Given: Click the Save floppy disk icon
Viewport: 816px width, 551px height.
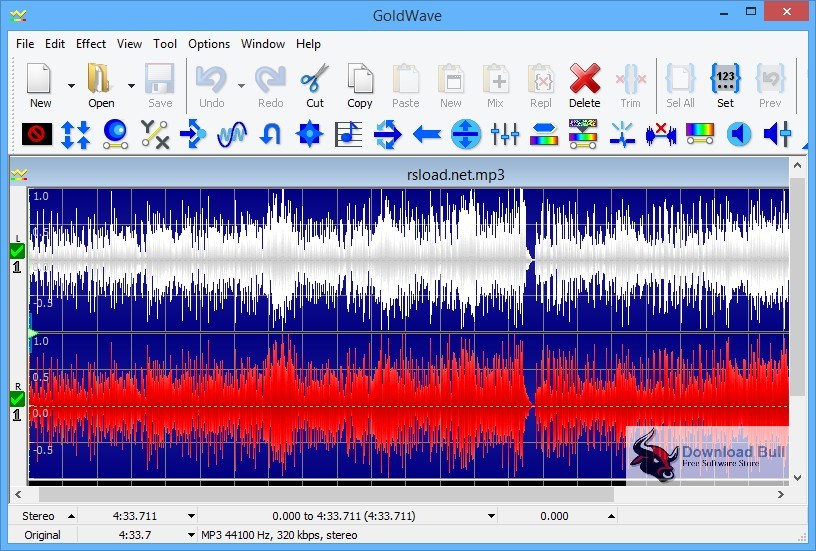Looking at the screenshot, I should (x=159, y=79).
